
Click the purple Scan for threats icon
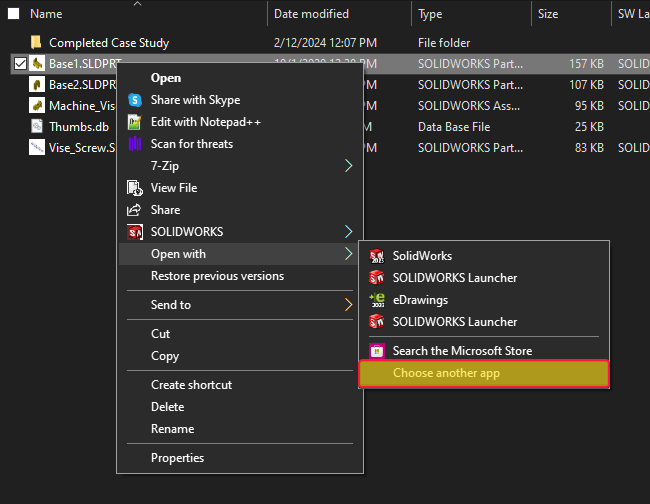(135, 144)
